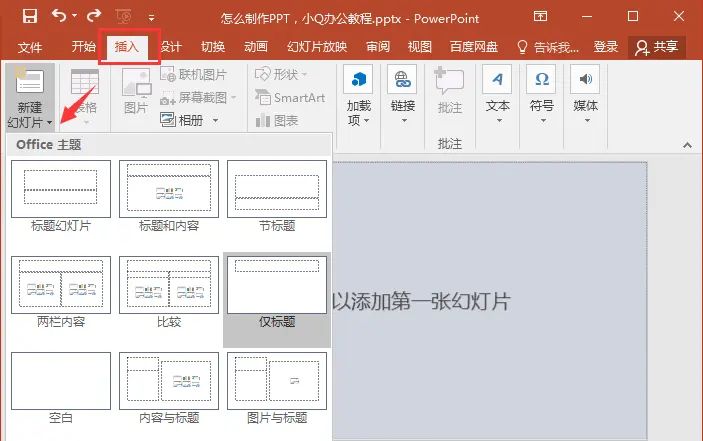This screenshot has width=703, height=441.
Task: Open ribbon display options icon
Action: click(x=540, y=17)
